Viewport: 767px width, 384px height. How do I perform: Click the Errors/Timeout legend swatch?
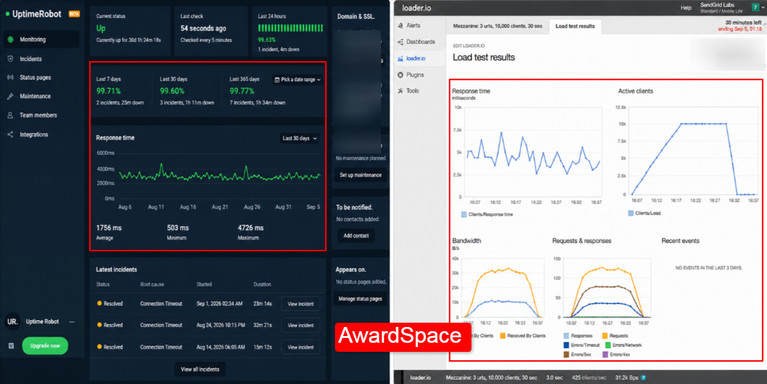click(566, 345)
